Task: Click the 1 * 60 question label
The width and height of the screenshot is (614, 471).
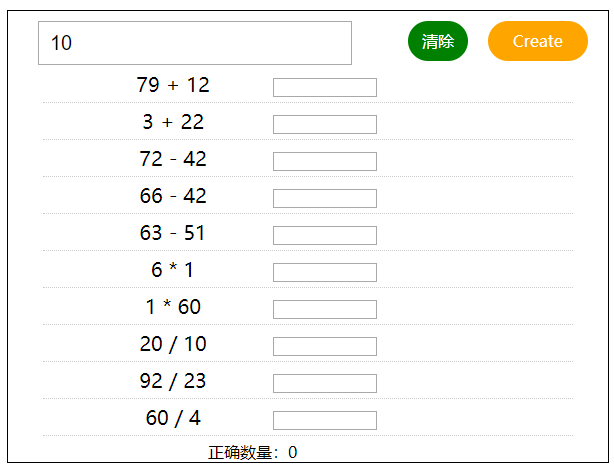Action: pos(173,307)
